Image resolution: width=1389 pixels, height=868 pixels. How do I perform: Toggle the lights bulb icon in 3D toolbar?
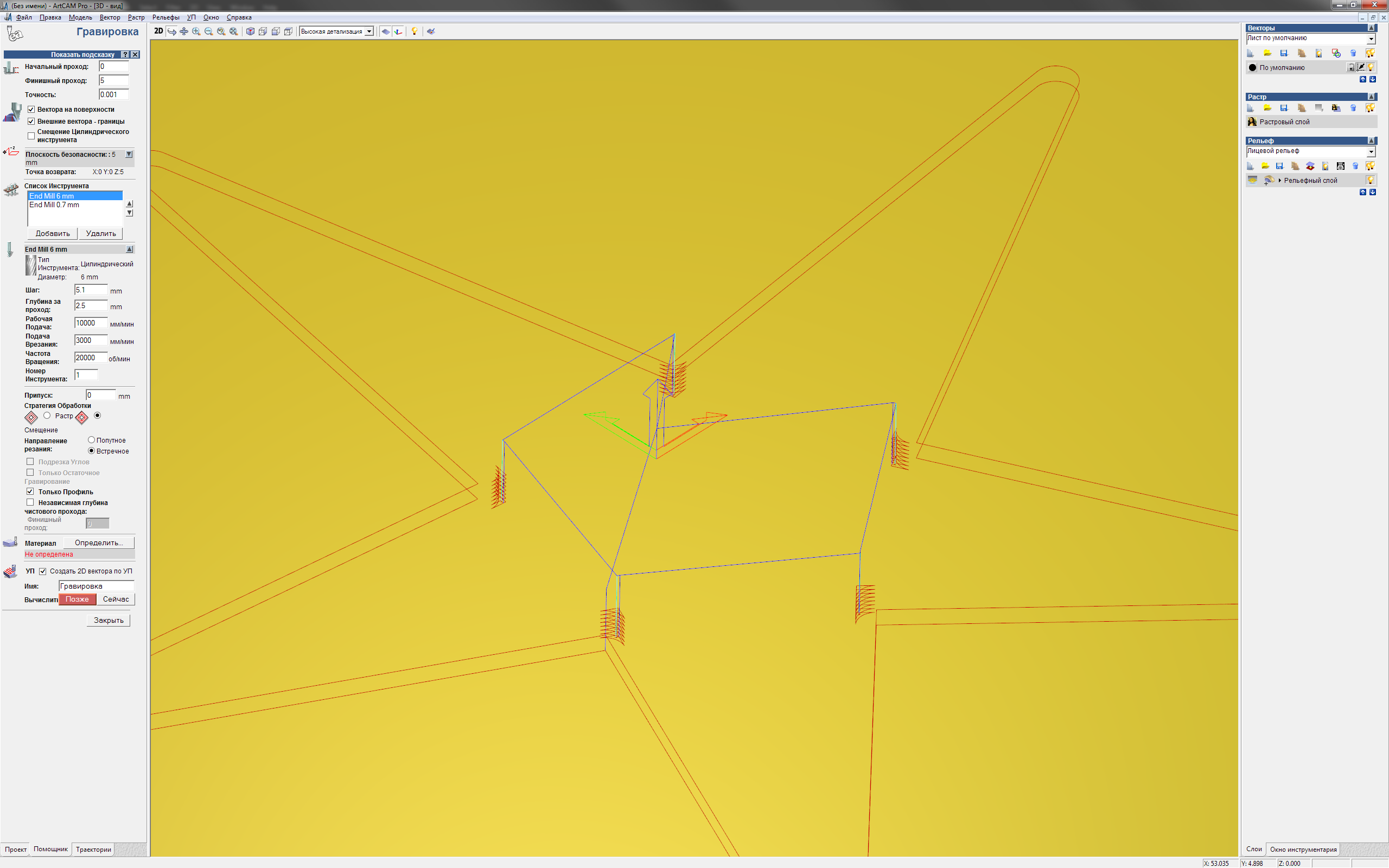(415, 31)
